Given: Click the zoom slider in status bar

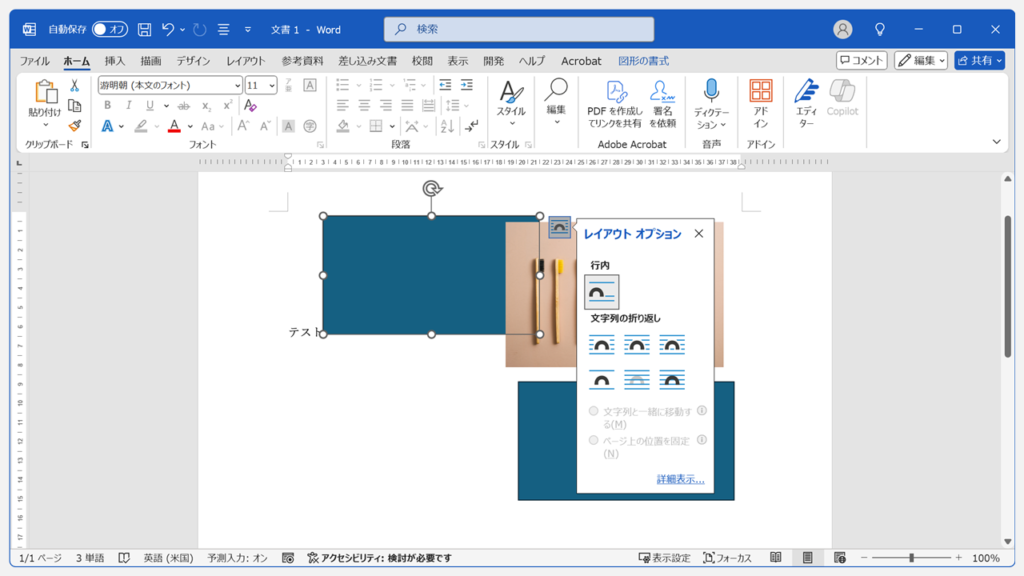Looking at the screenshot, I should pyautogui.click(x=911, y=558).
